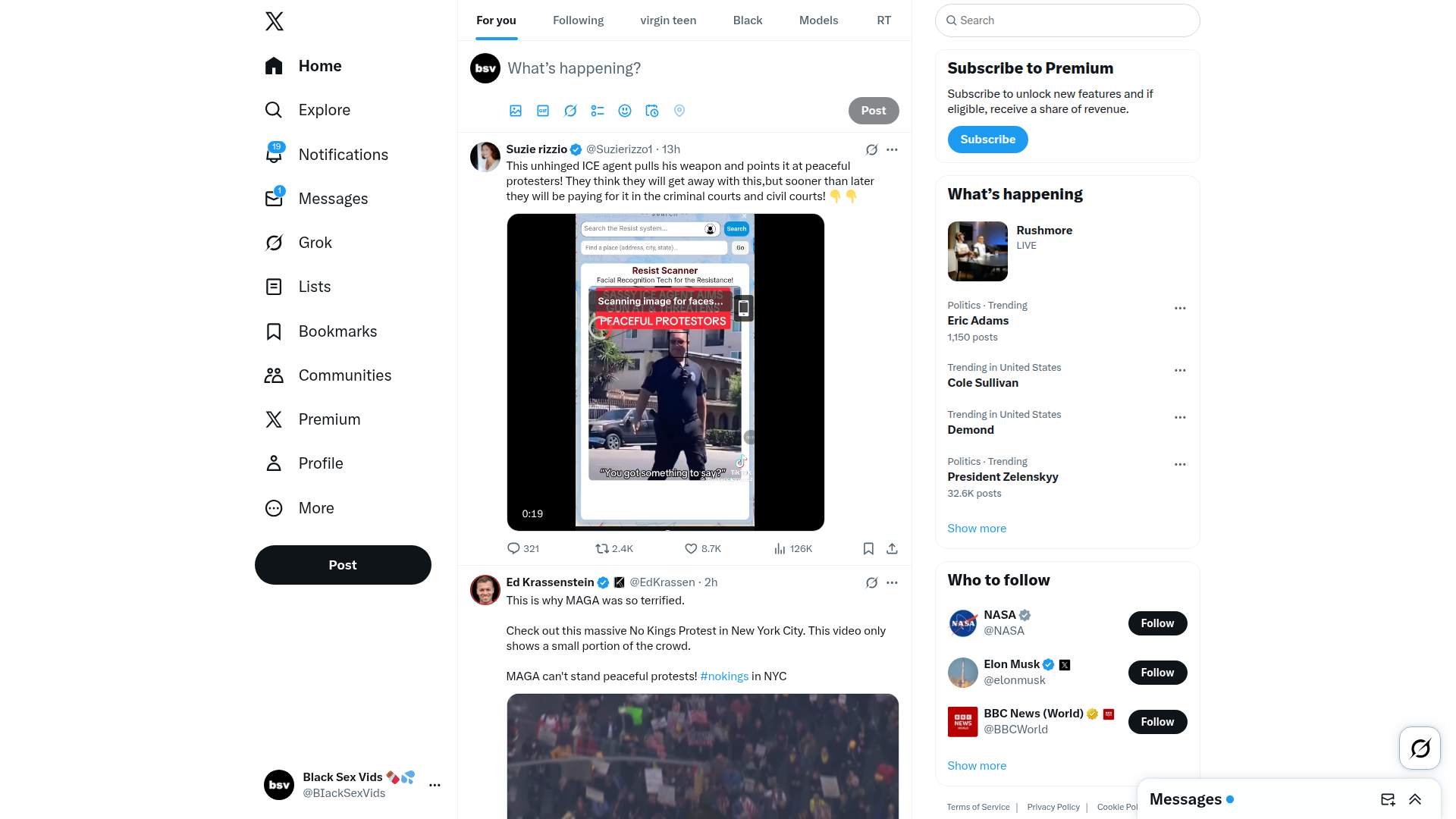Screen dimensions: 1456x819
Task: Click the Search input field
Action: tap(1067, 20)
